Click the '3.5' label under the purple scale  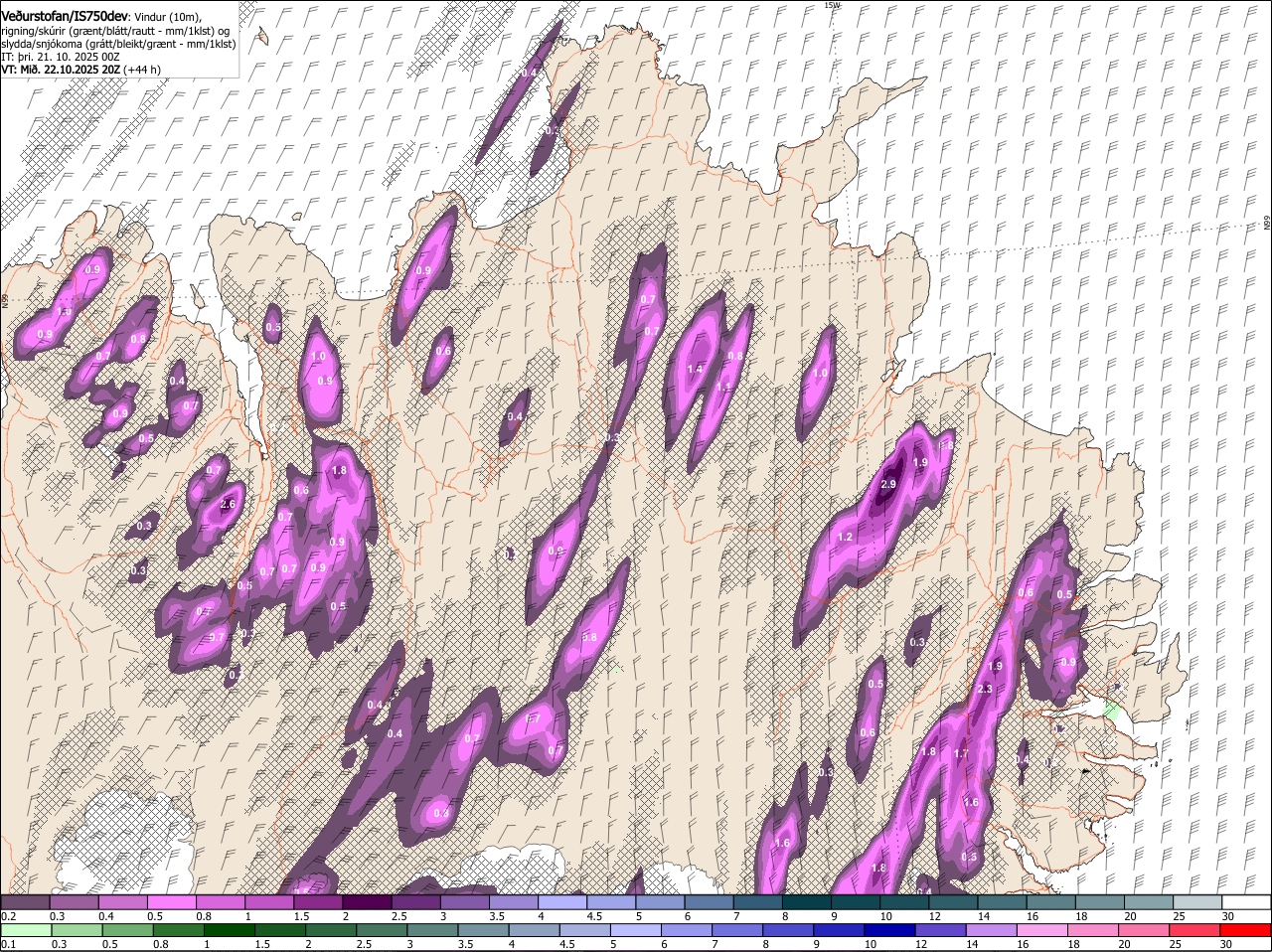pyautogui.click(x=496, y=916)
